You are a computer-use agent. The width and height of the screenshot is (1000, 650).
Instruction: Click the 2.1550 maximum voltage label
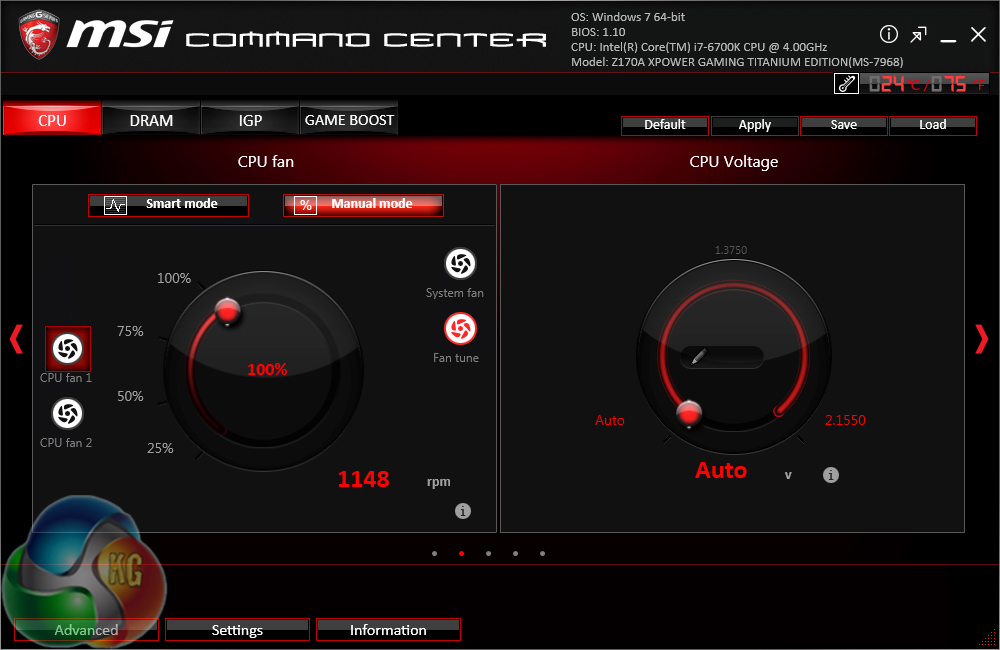click(845, 420)
